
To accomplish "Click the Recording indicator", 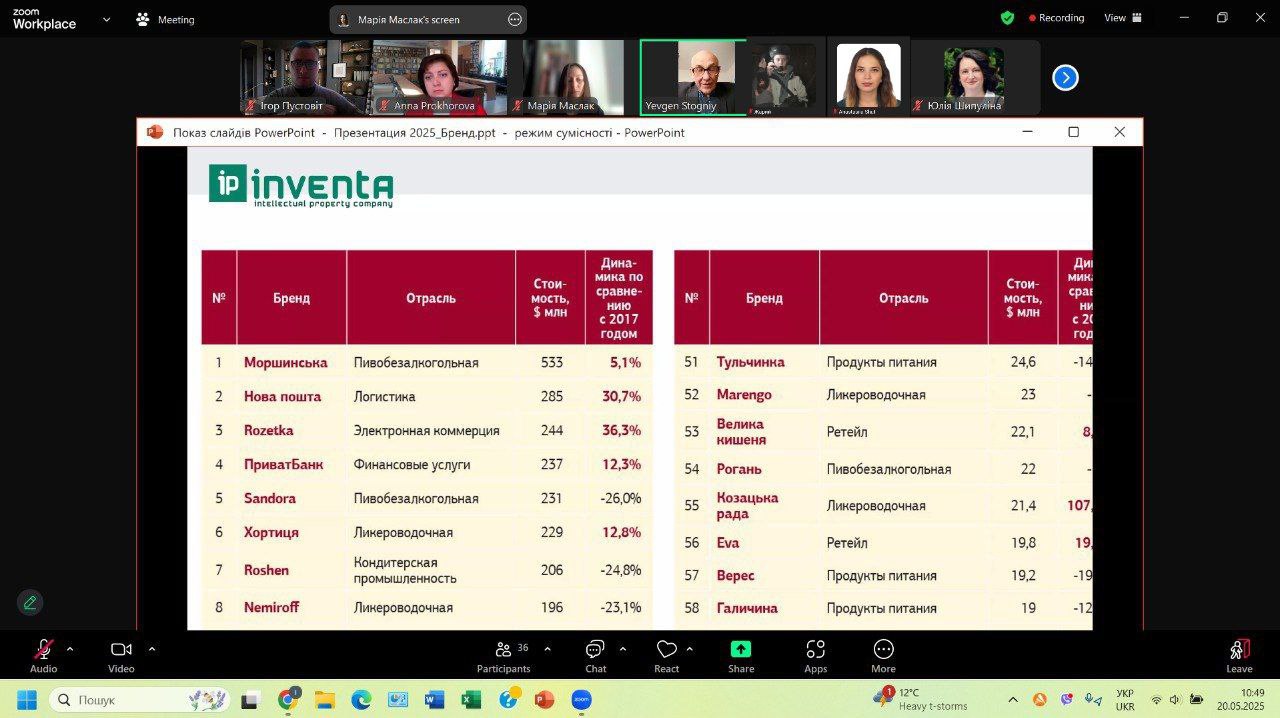I will (1056, 18).
